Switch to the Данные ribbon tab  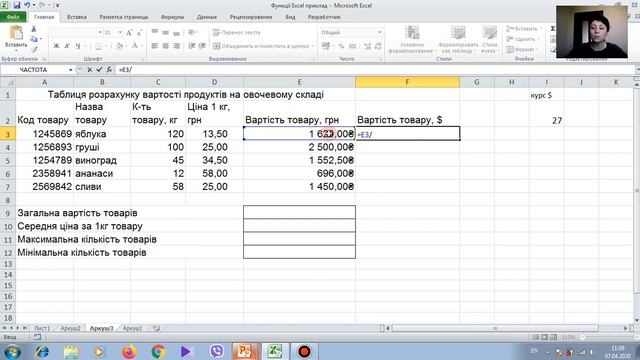coord(207,17)
